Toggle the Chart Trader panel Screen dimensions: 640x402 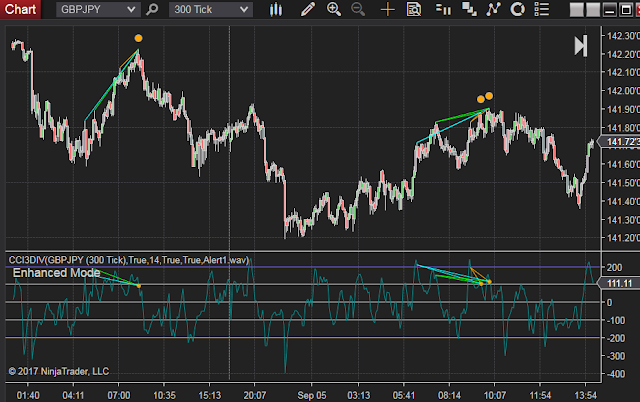click(443, 9)
